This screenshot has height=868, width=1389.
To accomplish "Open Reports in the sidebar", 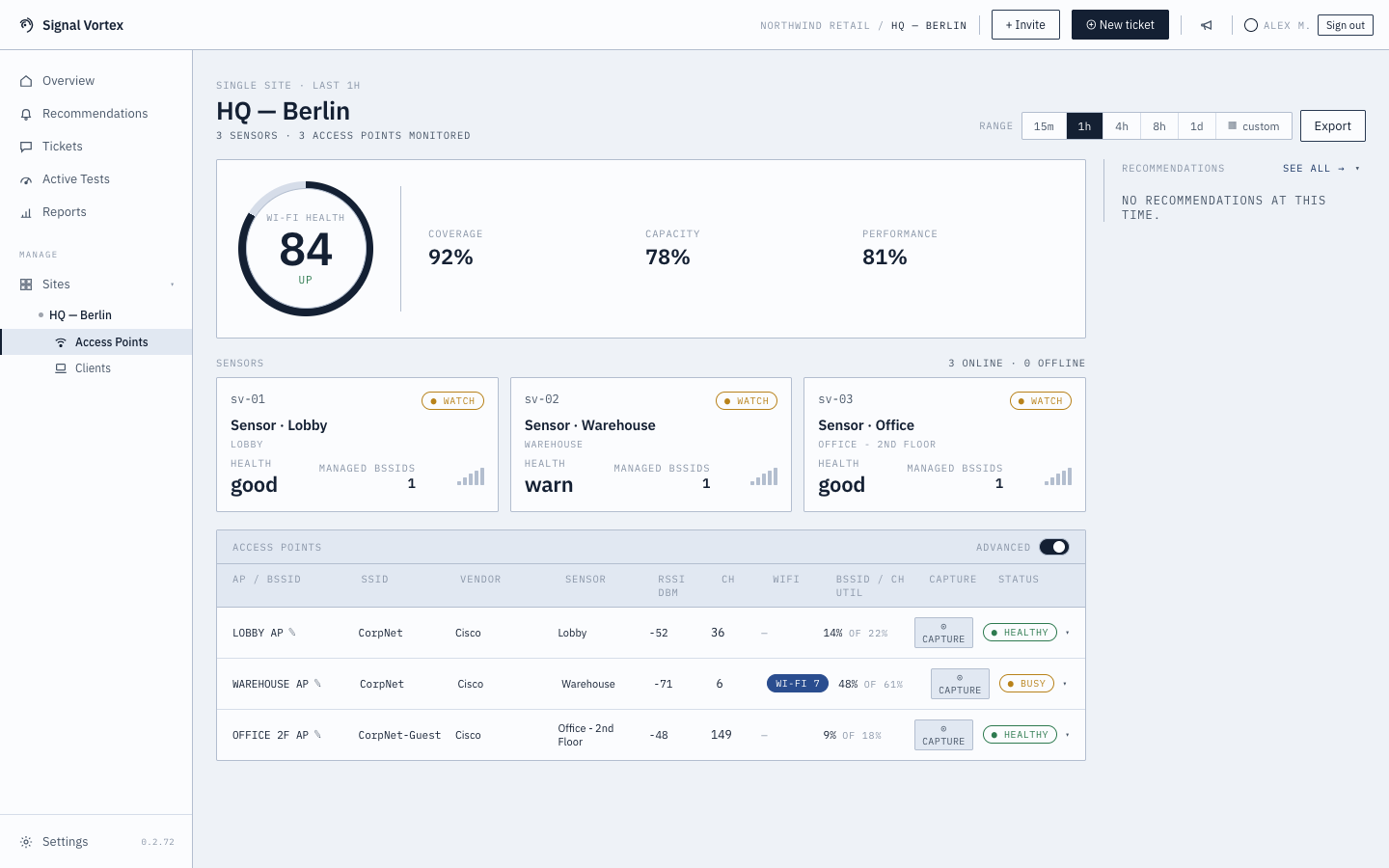I will pyautogui.click(x=96, y=212).
